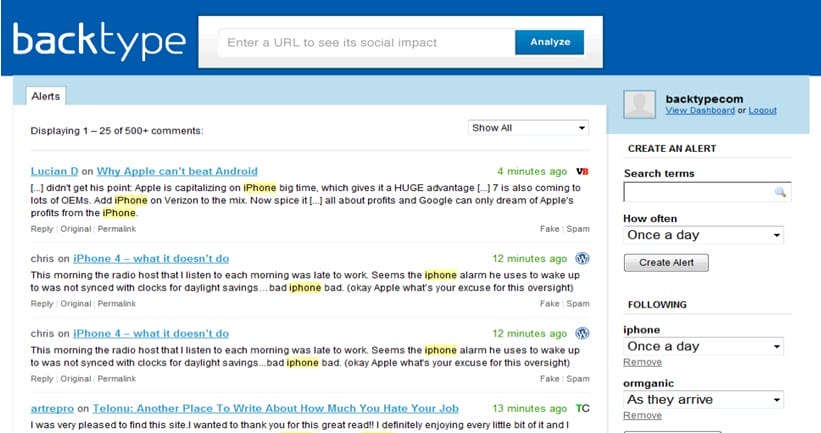Screen dimensions: 821x433
Task: Click the TC source icon on artrepro's comment
Action: coord(583,408)
